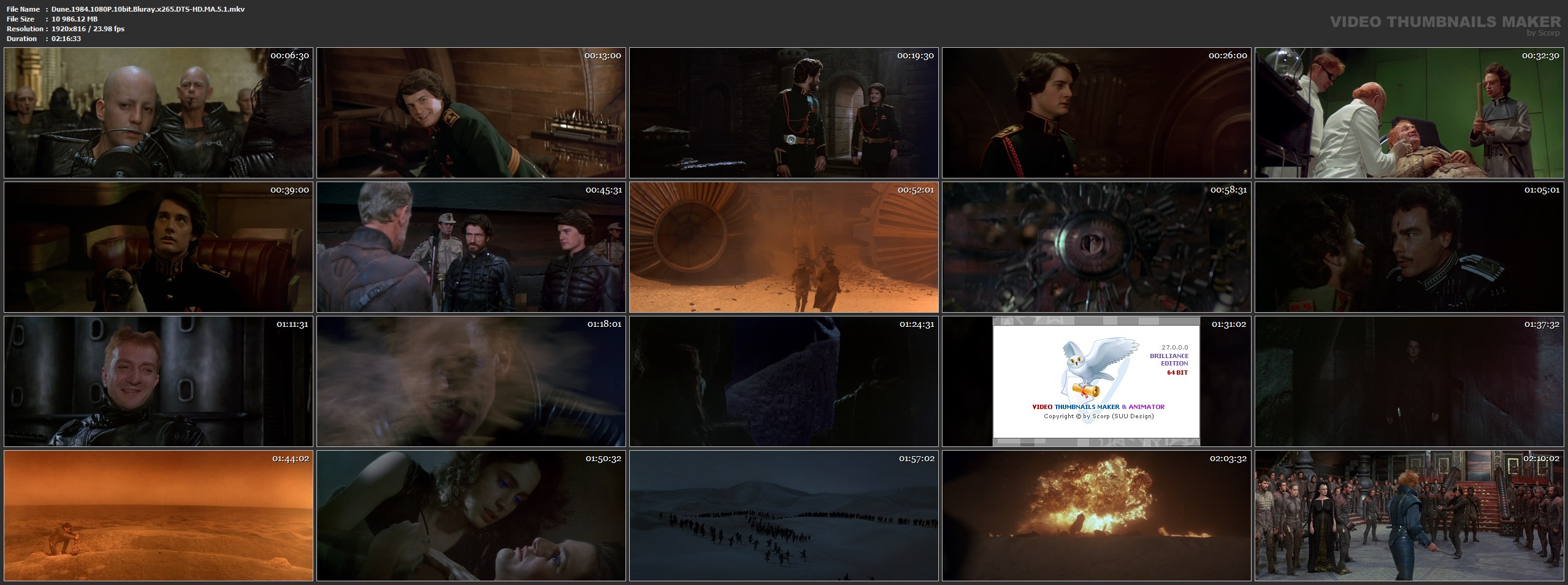Open the thumbnail at 00:06:30
Viewport: 1568px width, 585px height.
[158, 113]
